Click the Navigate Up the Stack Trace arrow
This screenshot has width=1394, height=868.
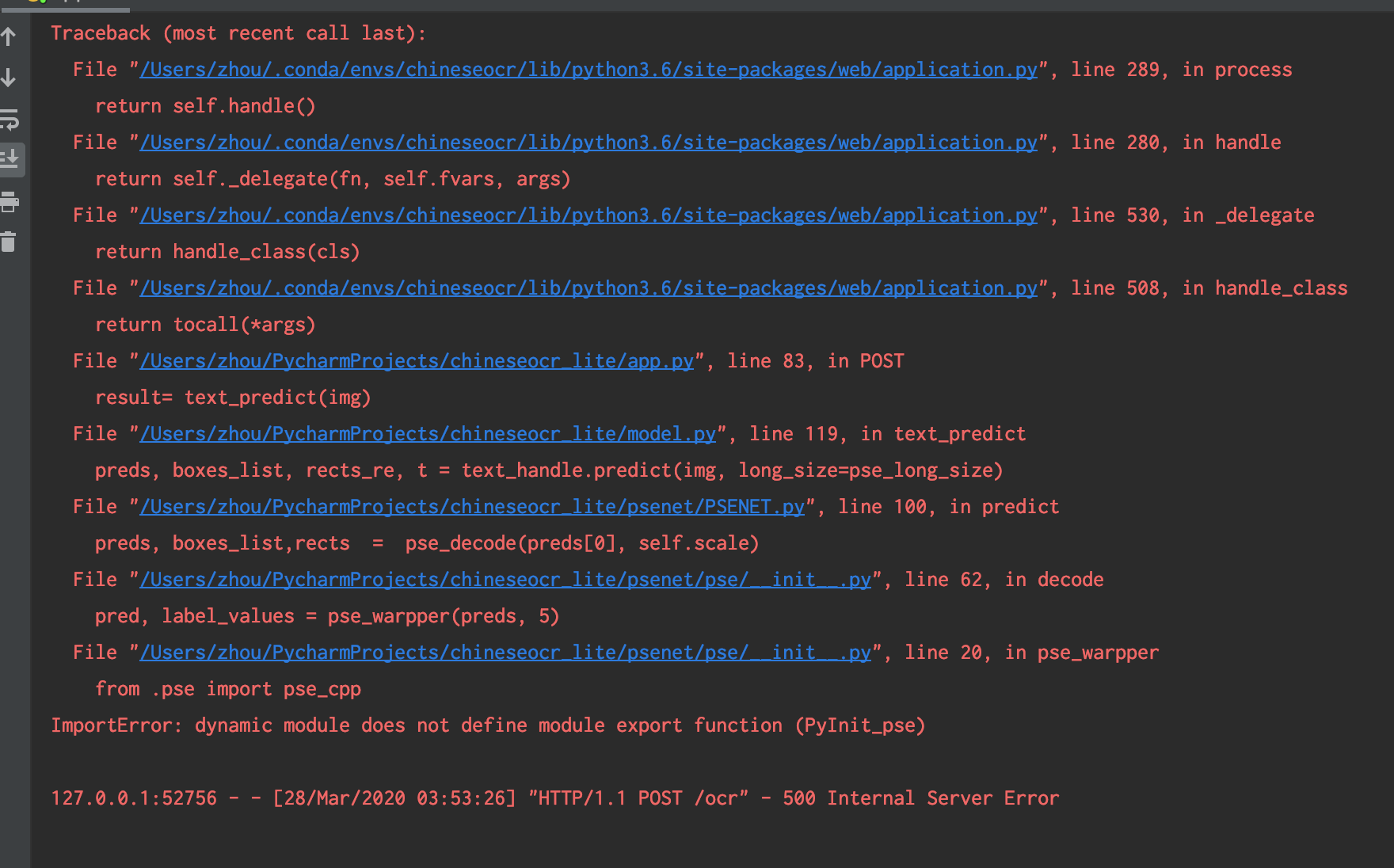click(x=9, y=35)
